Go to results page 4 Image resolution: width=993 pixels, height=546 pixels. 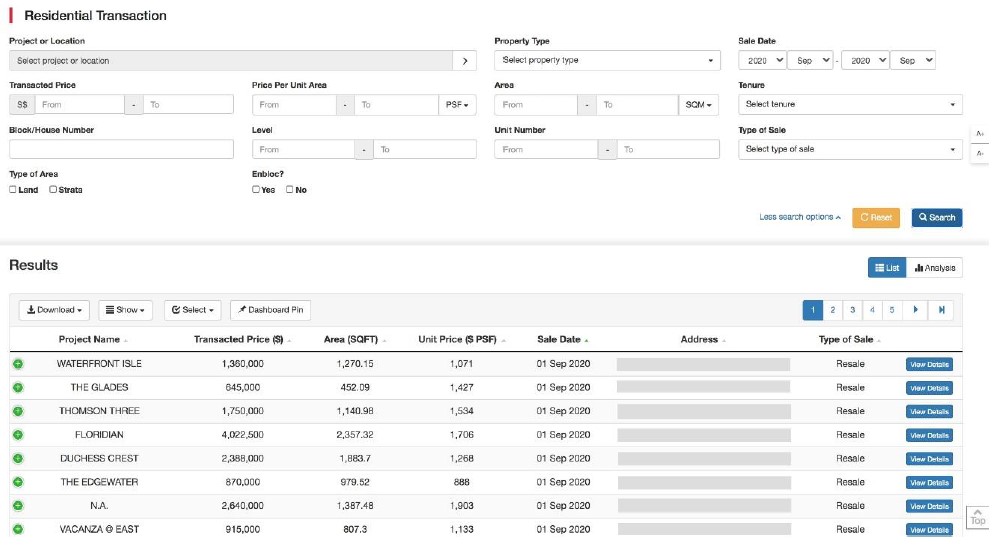(x=872, y=310)
